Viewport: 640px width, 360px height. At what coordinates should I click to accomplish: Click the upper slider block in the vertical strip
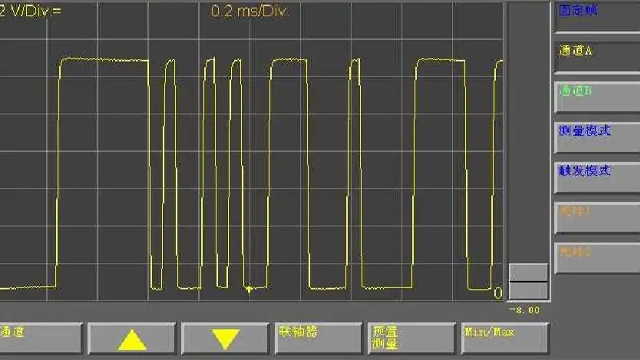click(x=528, y=272)
